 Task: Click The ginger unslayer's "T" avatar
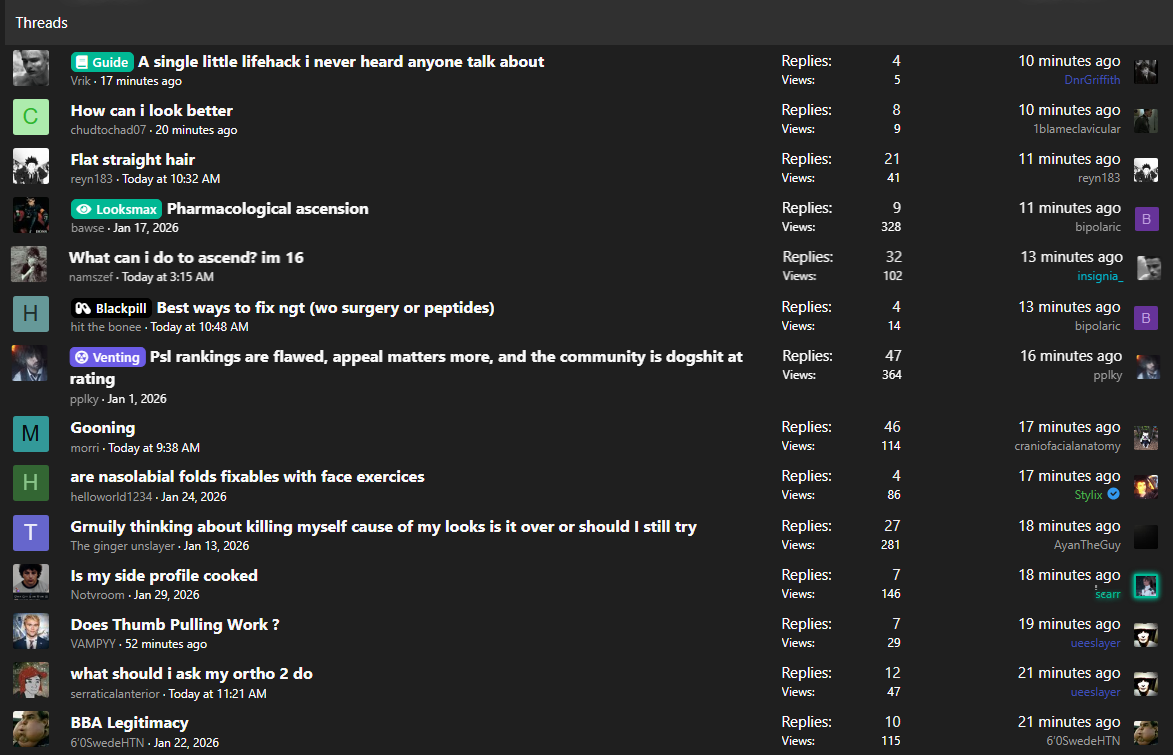tap(31, 533)
